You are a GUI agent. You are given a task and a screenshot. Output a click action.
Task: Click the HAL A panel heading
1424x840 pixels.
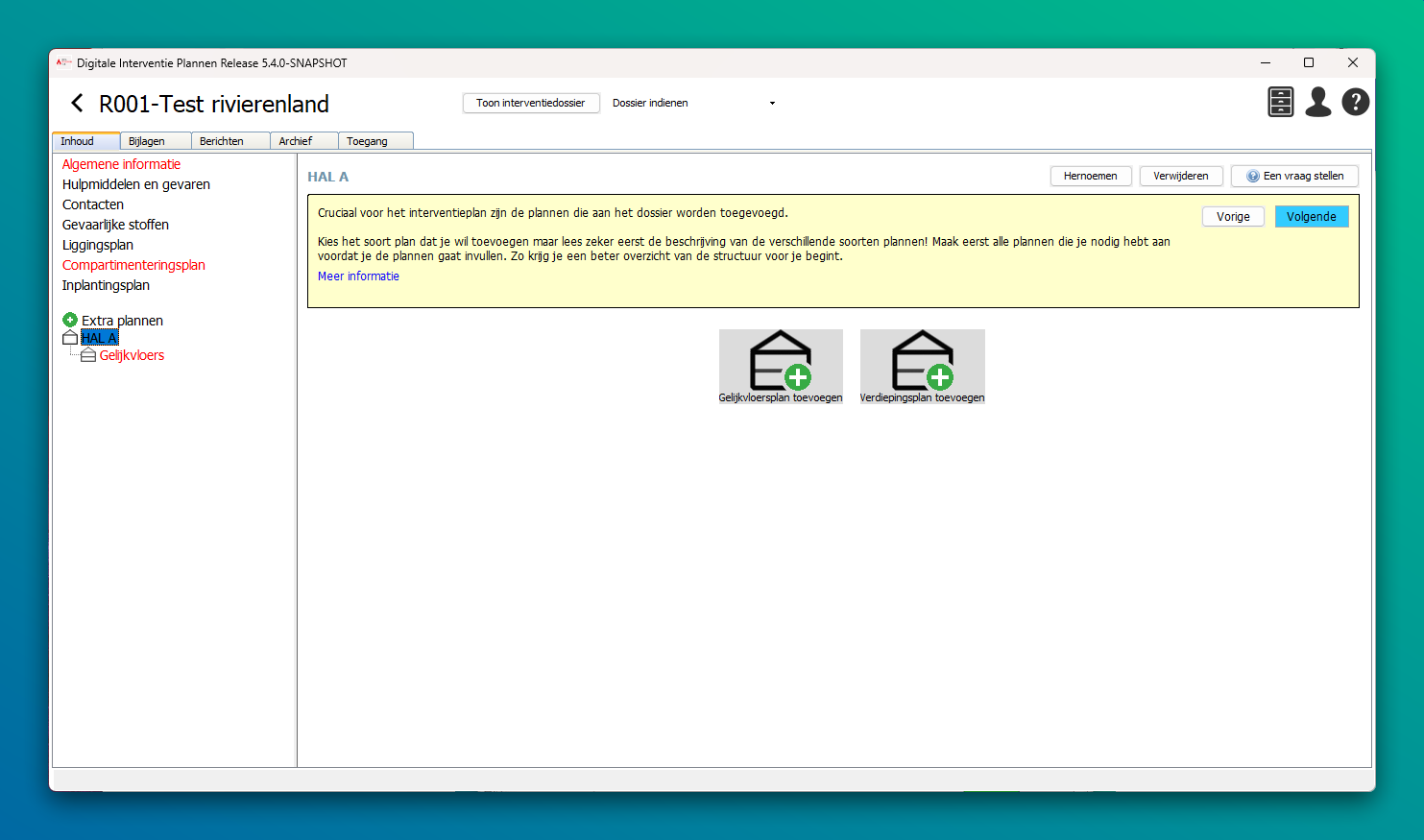pos(328,177)
